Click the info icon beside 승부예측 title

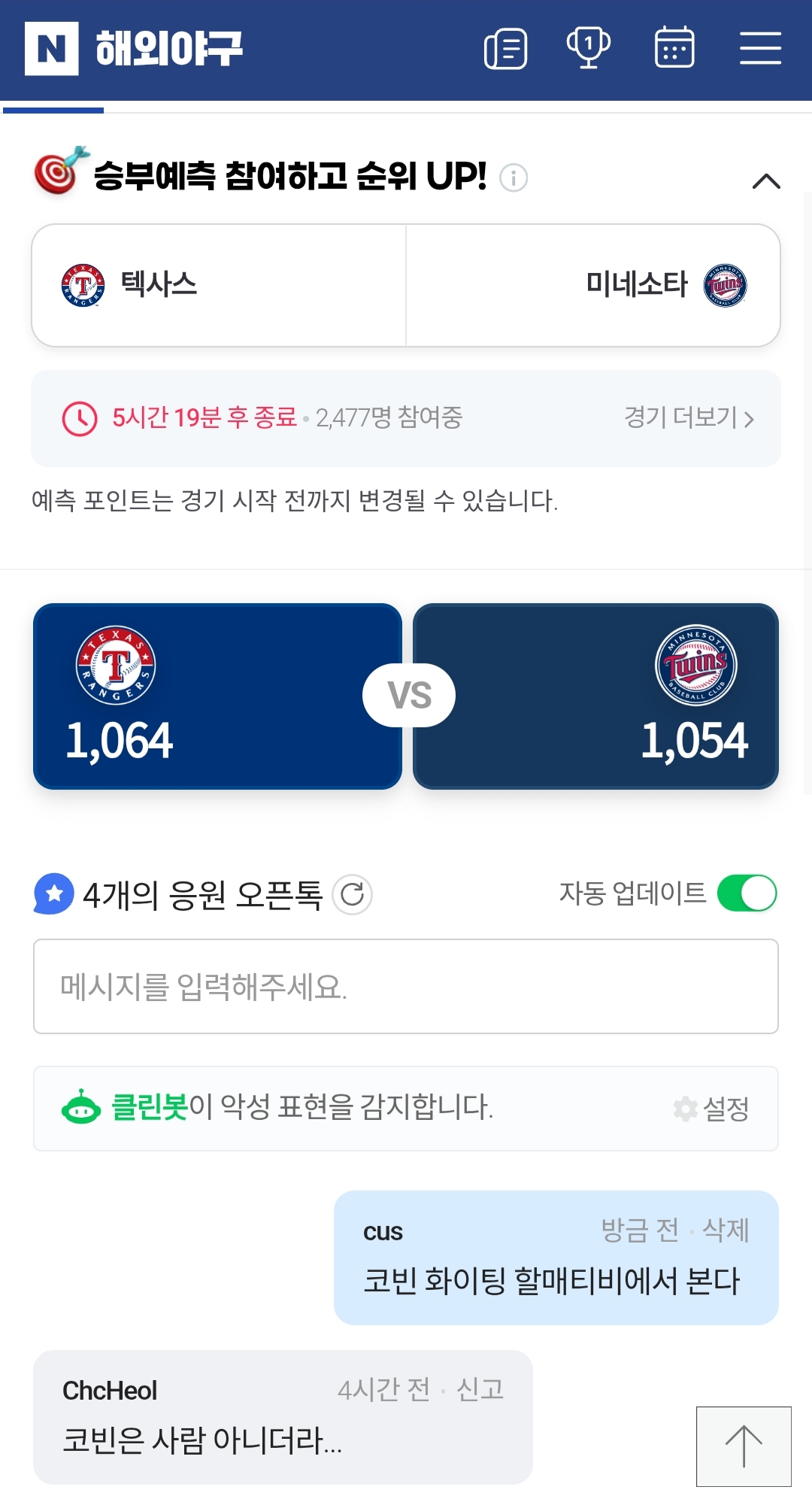(514, 178)
